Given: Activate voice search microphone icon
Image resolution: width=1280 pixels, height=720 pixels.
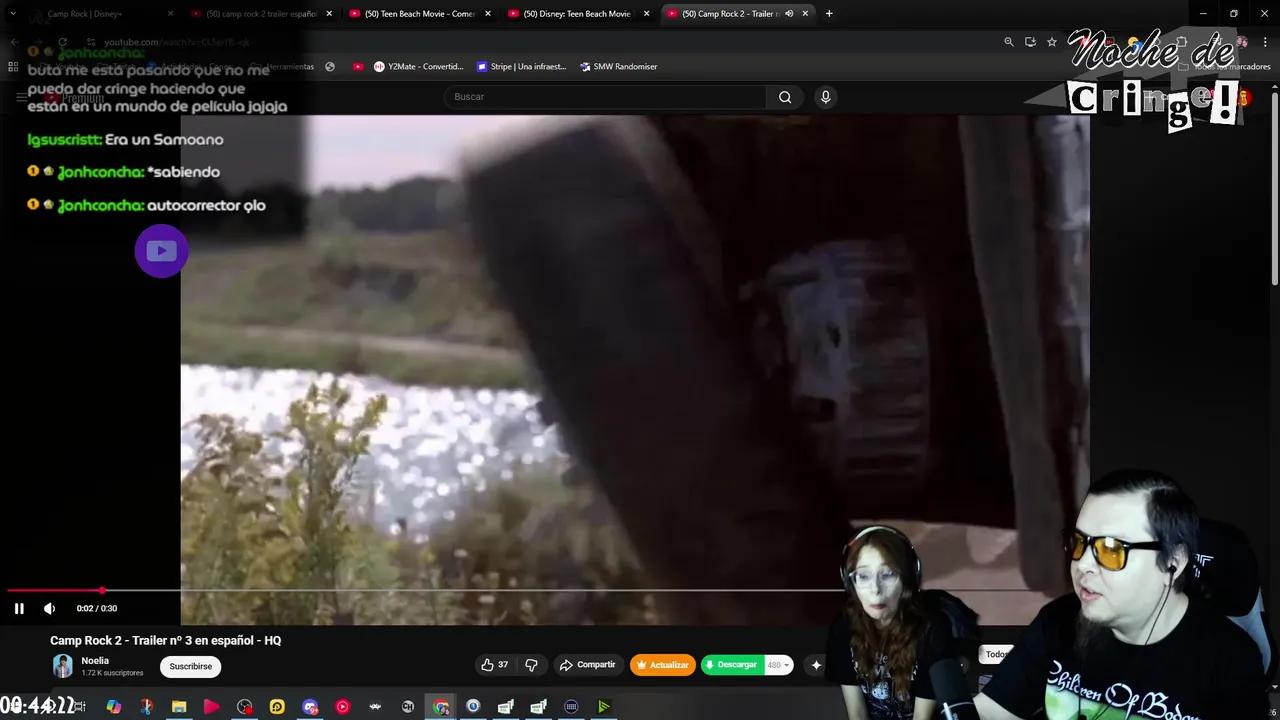Looking at the screenshot, I should coord(825,97).
